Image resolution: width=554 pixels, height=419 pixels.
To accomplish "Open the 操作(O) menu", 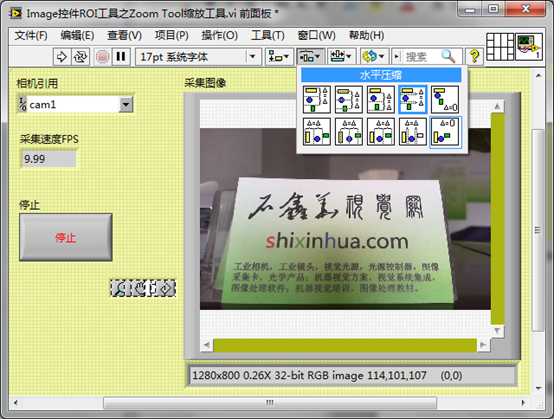I will pos(219,35).
